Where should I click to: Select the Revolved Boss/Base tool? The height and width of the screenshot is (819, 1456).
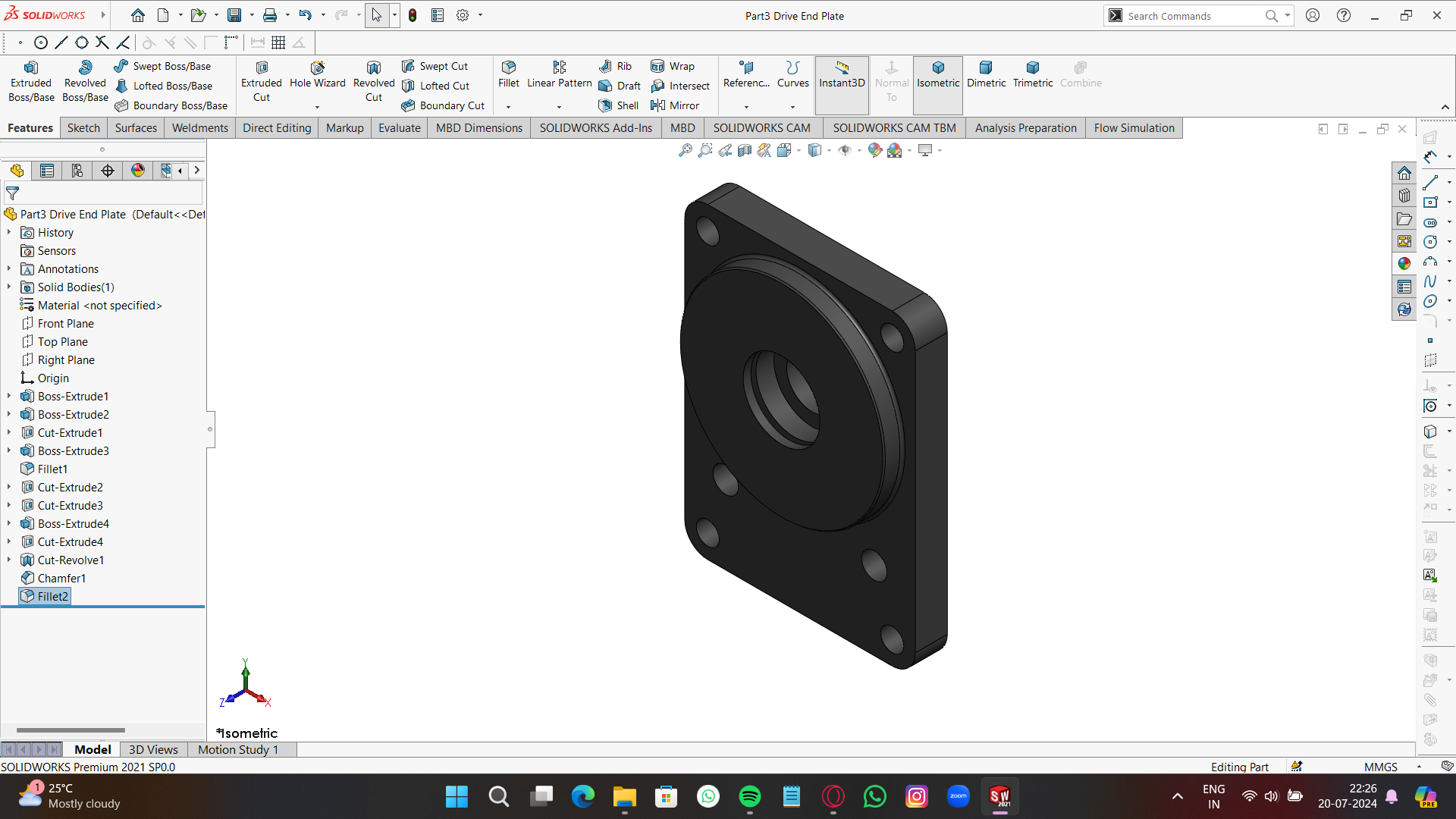(85, 81)
